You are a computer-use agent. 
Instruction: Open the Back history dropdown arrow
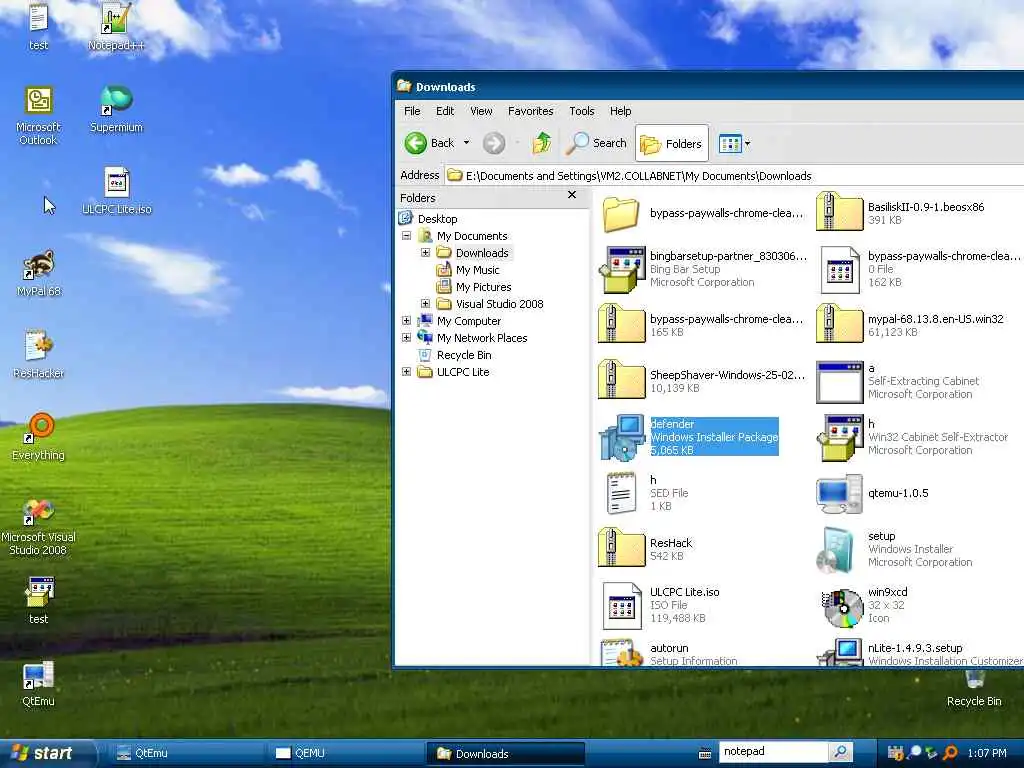[x=466, y=143]
